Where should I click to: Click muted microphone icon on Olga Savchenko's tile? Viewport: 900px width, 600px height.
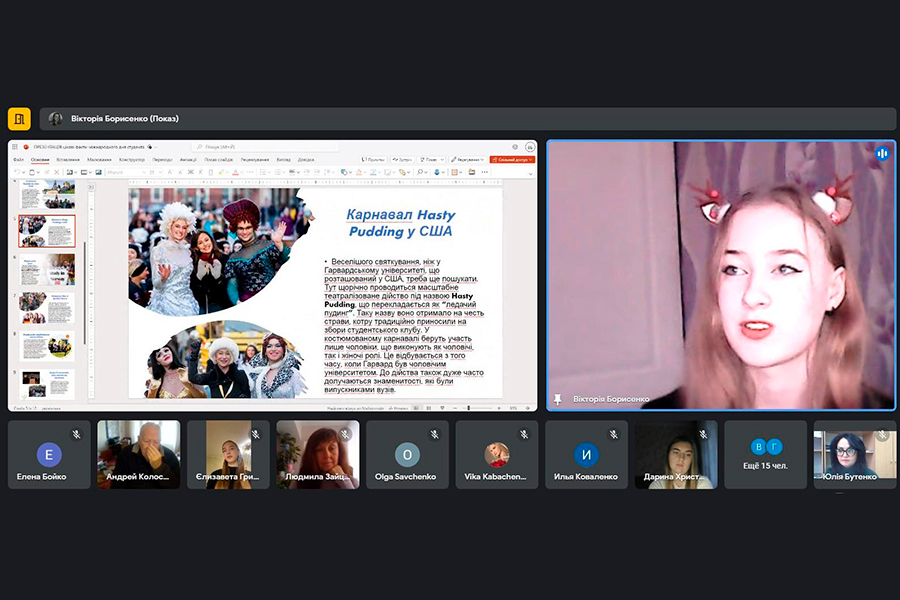point(435,434)
